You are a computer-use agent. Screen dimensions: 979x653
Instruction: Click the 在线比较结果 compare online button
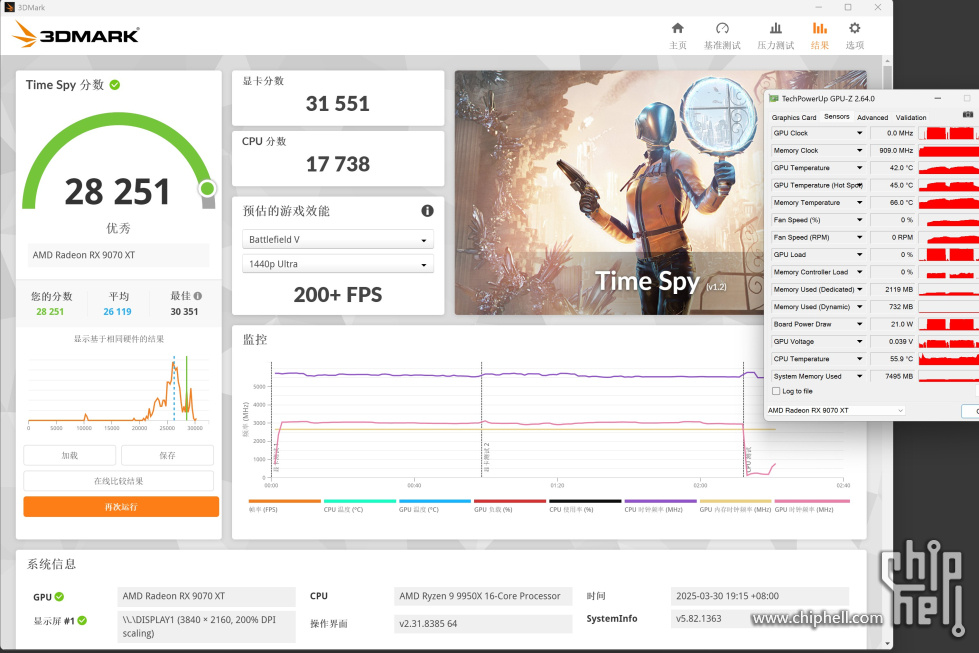click(119, 481)
